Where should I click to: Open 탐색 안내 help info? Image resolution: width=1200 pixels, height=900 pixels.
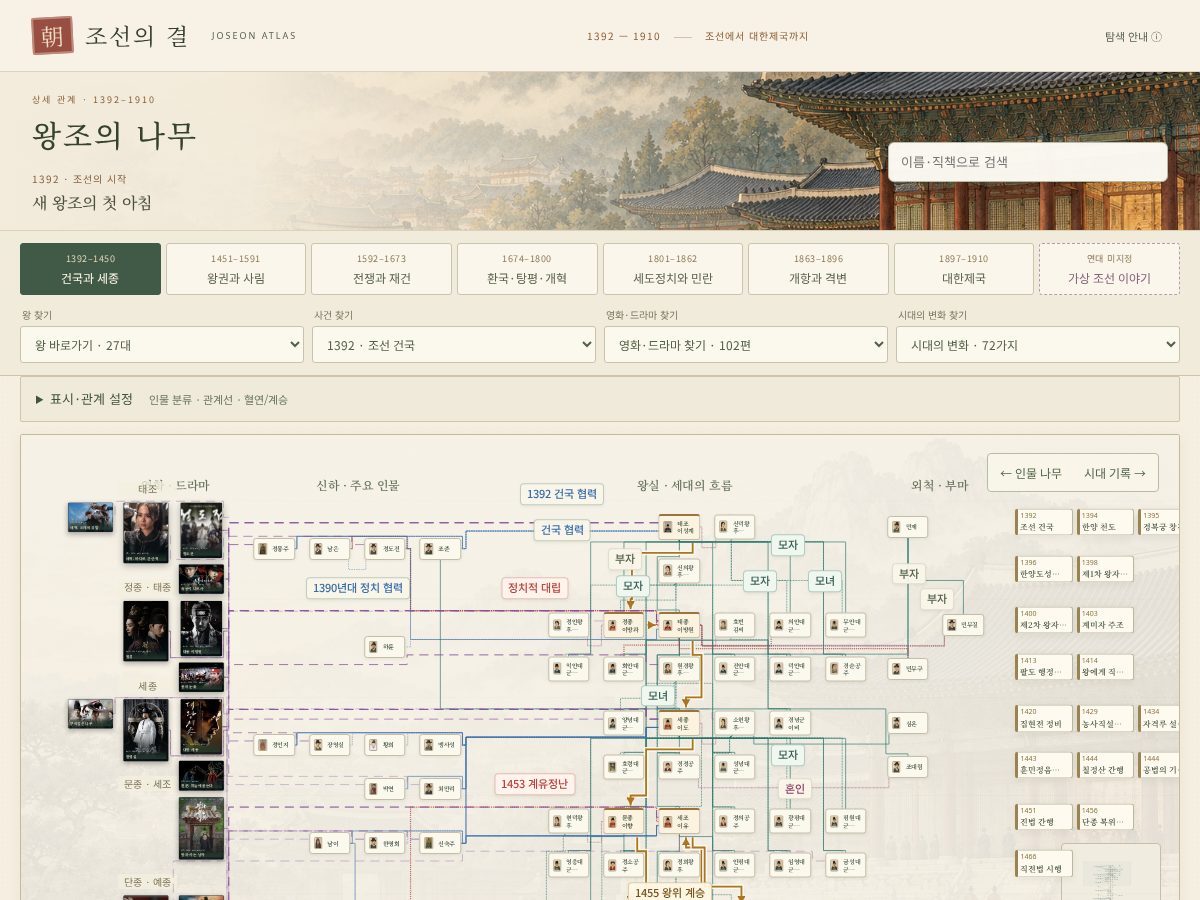click(x=1133, y=36)
